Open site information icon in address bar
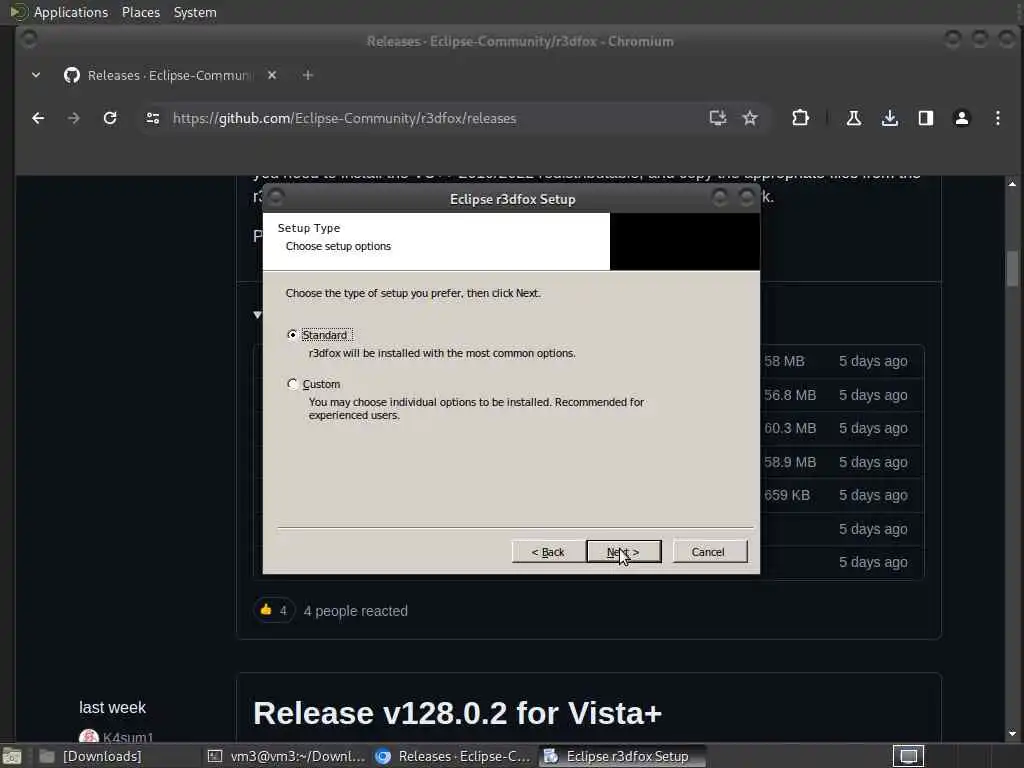This screenshot has width=1024, height=768. coord(153,118)
